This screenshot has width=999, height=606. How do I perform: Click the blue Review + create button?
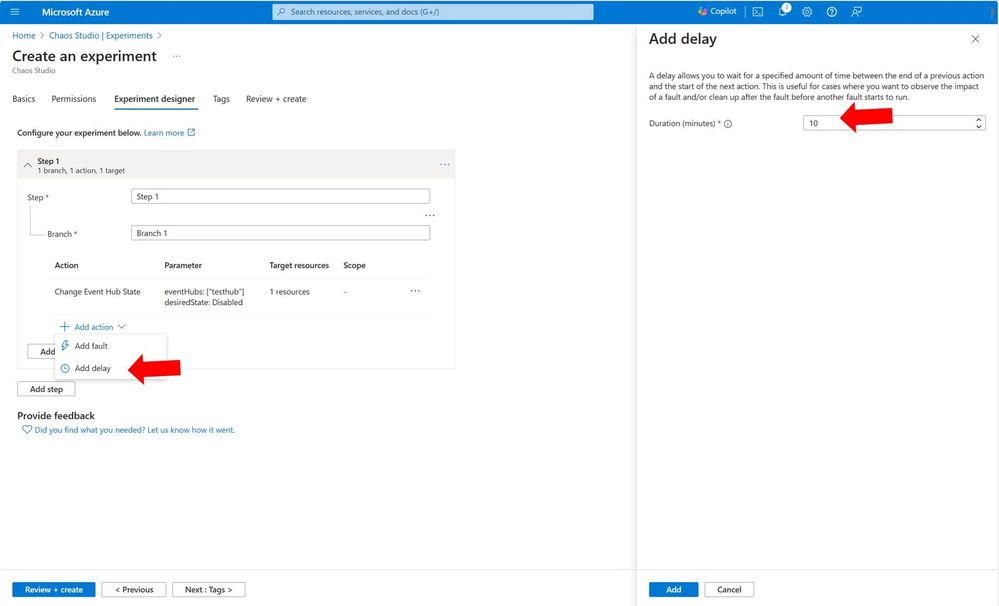[54, 589]
